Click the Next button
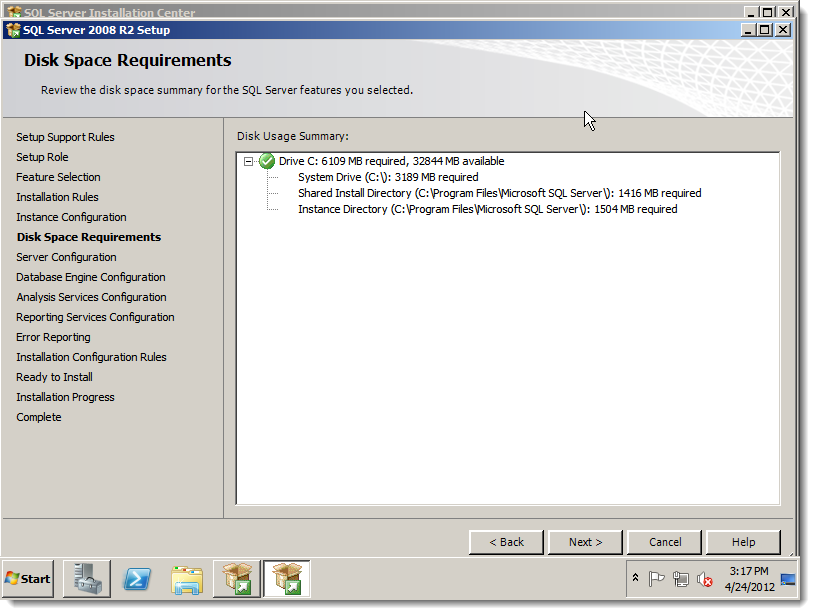This screenshot has width=815, height=615. 585,542
